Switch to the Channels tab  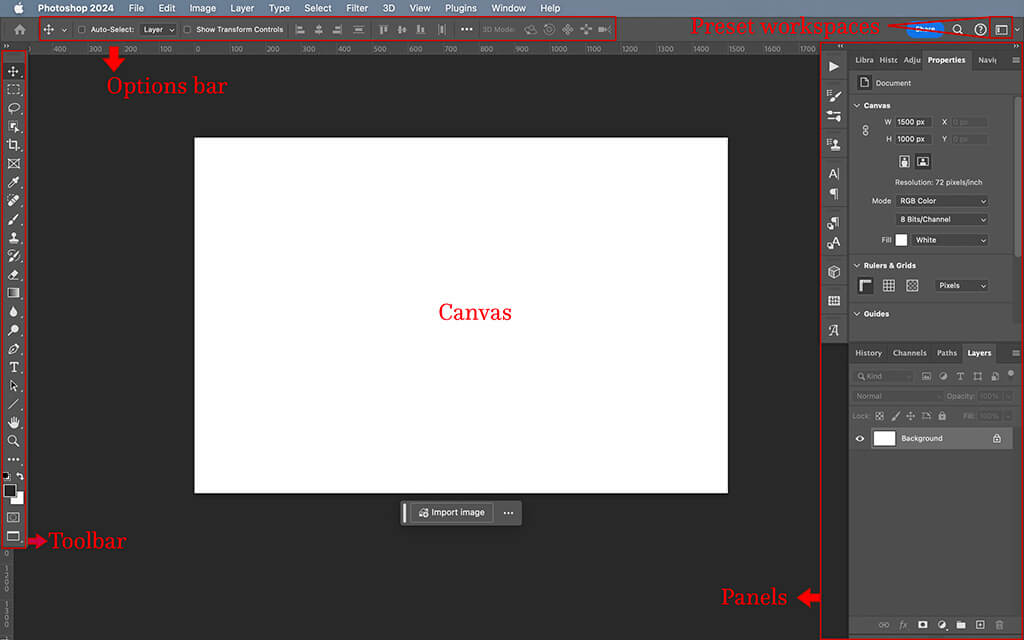(x=909, y=353)
